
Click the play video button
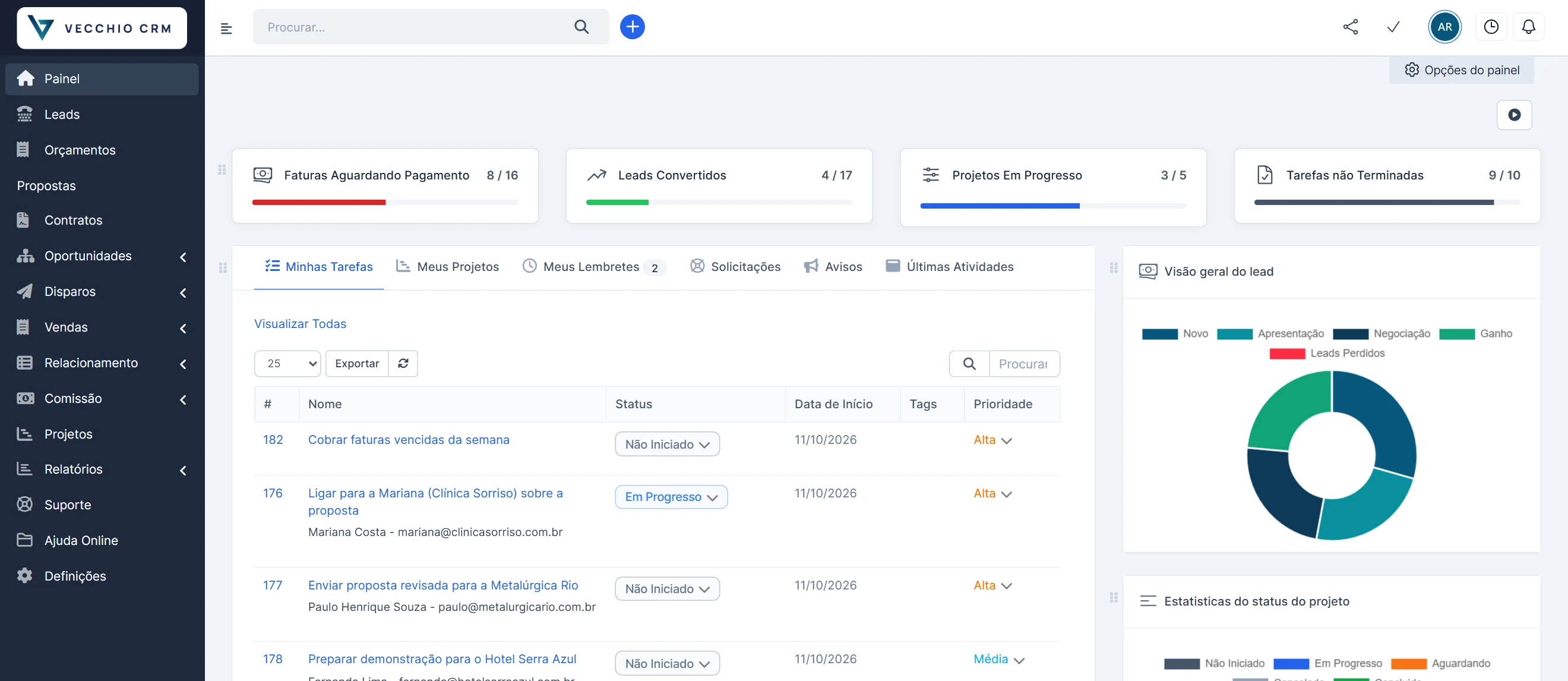coord(1514,115)
